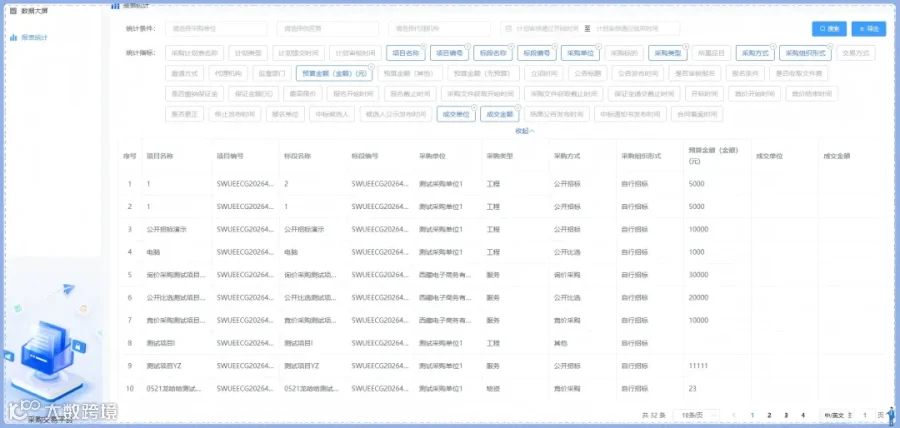900x428 pixels.
Task: Click the plan review start date field
Action: click(547, 29)
